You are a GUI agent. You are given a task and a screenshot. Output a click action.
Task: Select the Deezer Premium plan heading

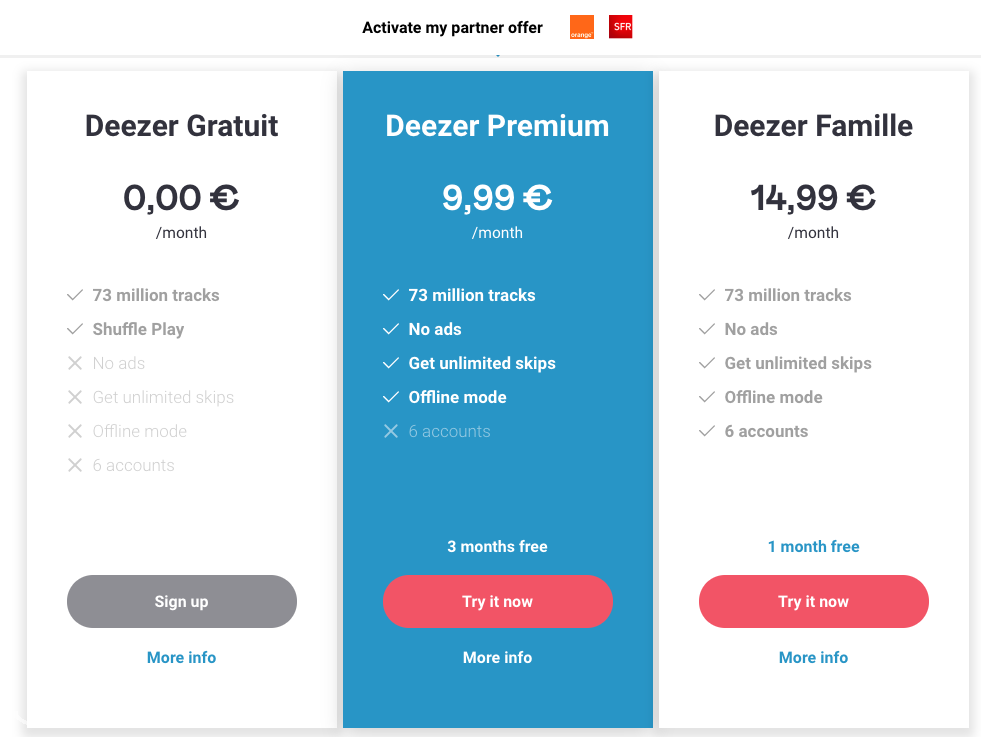(x=497, y=126)
